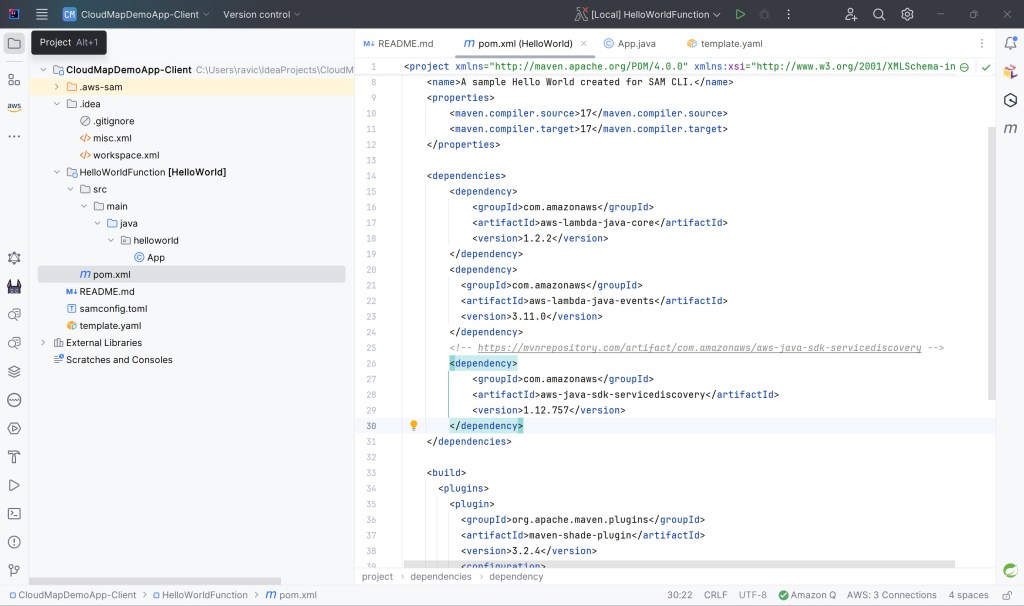Click the mvnrepository.com link in comment

click(699, 348)
